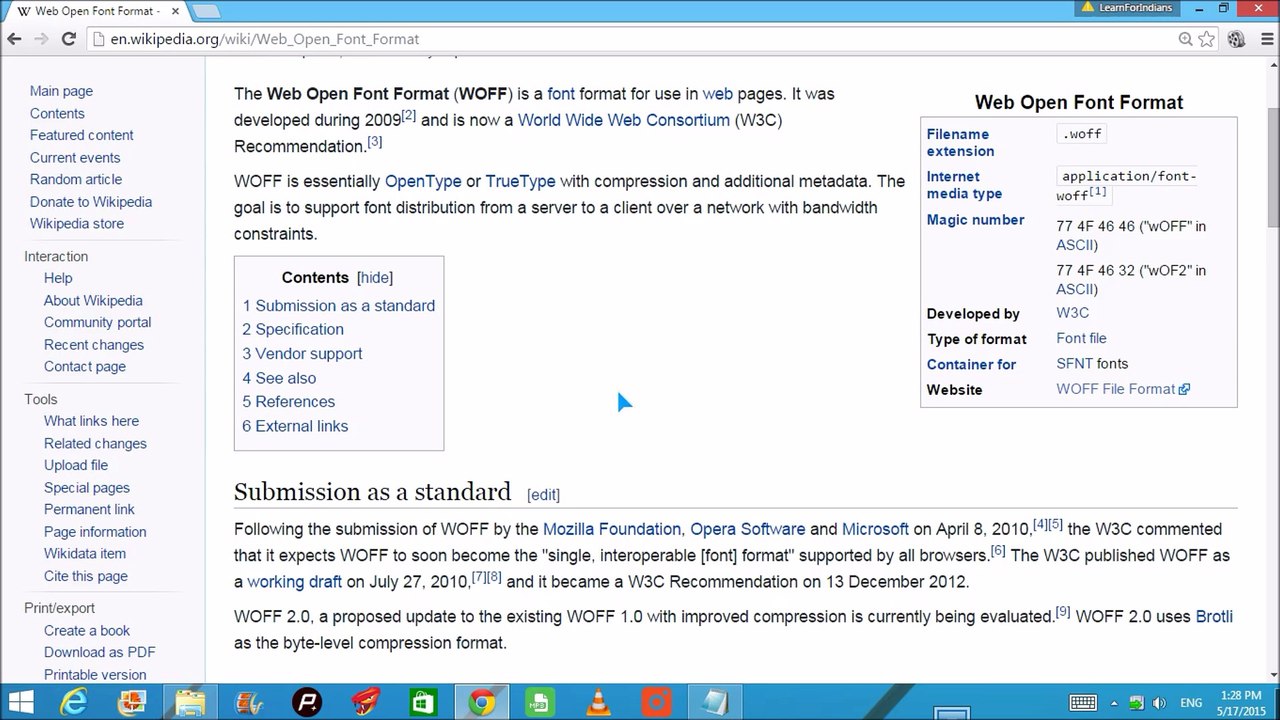Click the address bar URL field
Viewport: 1280px width, 720px height.
pyautogui.click(x=630, y=39)
